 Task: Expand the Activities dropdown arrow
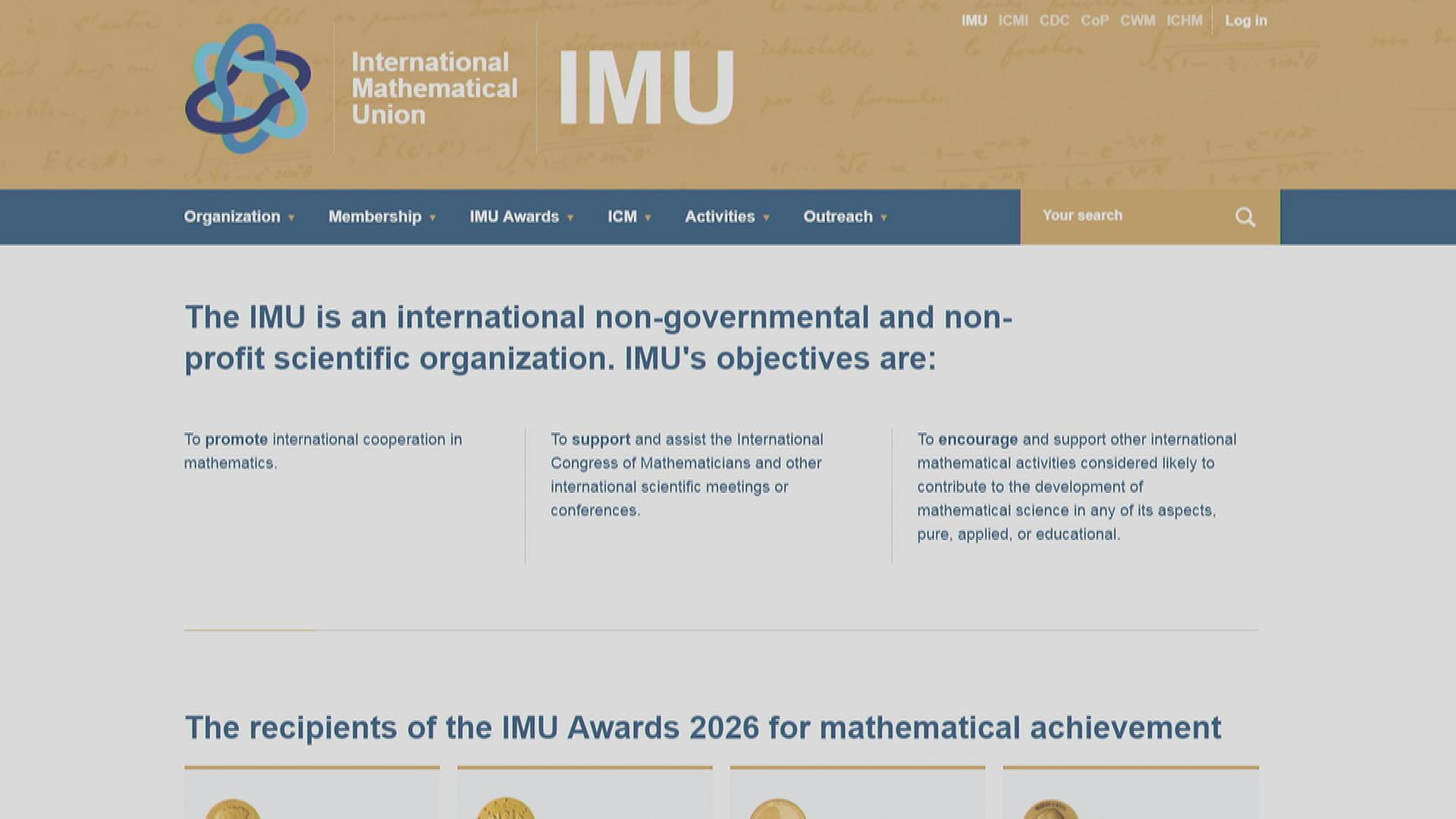[766, 218]
